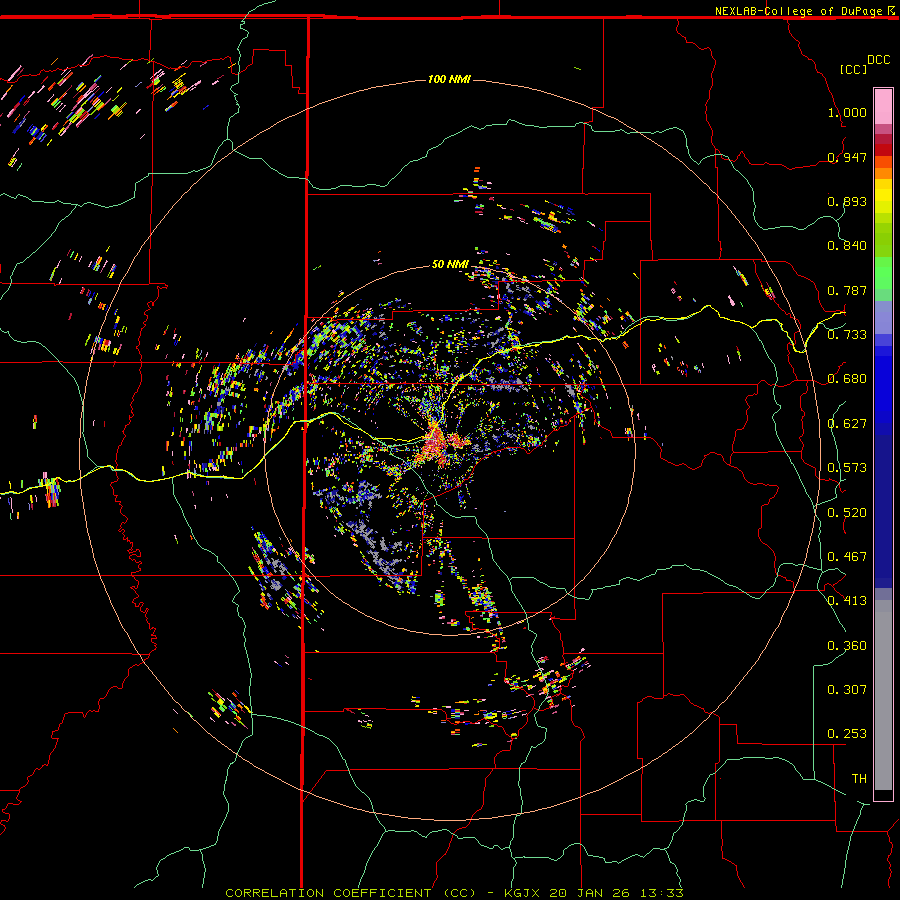This screenshot has height=900, width=900.
Task: Click the 0.893 color scale value
Action: (x=847, y=201)
